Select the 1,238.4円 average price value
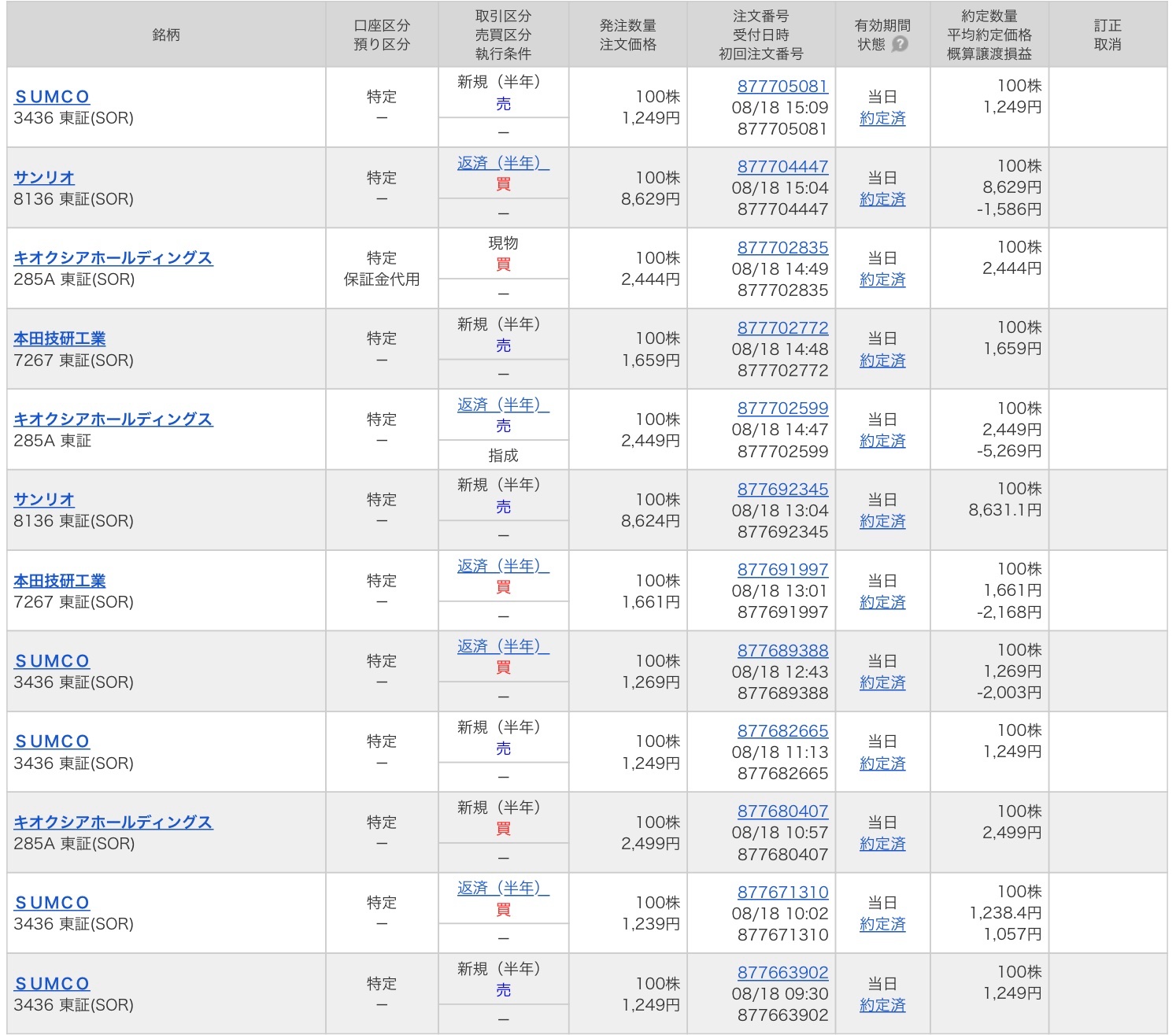This screenshot has width=1176, height=1035. (x=1005, y=913)
